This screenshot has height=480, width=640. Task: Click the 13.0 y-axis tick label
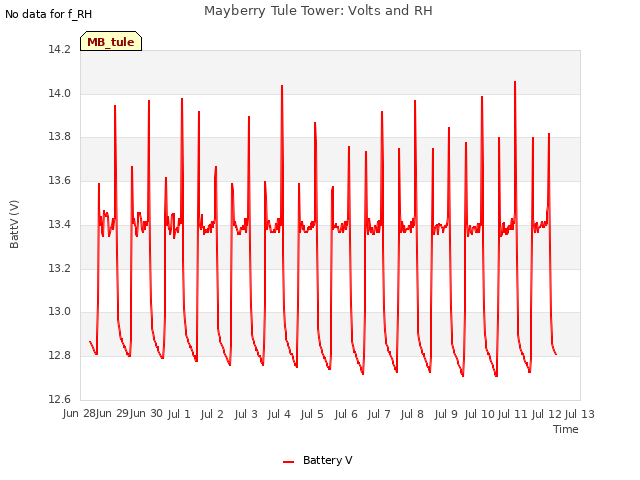60,312
